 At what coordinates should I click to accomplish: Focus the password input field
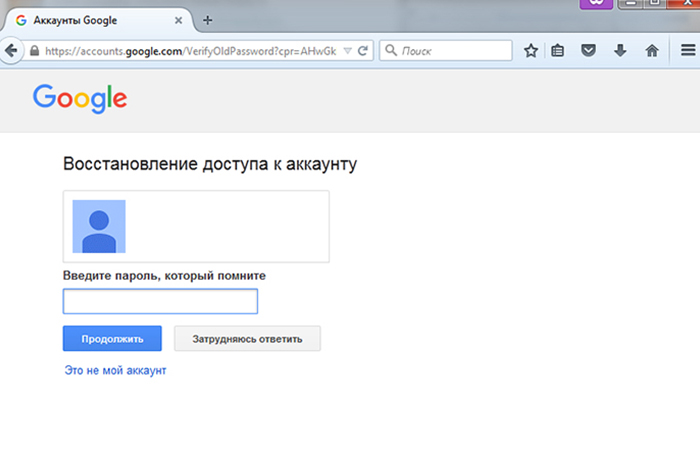point(160,301)
